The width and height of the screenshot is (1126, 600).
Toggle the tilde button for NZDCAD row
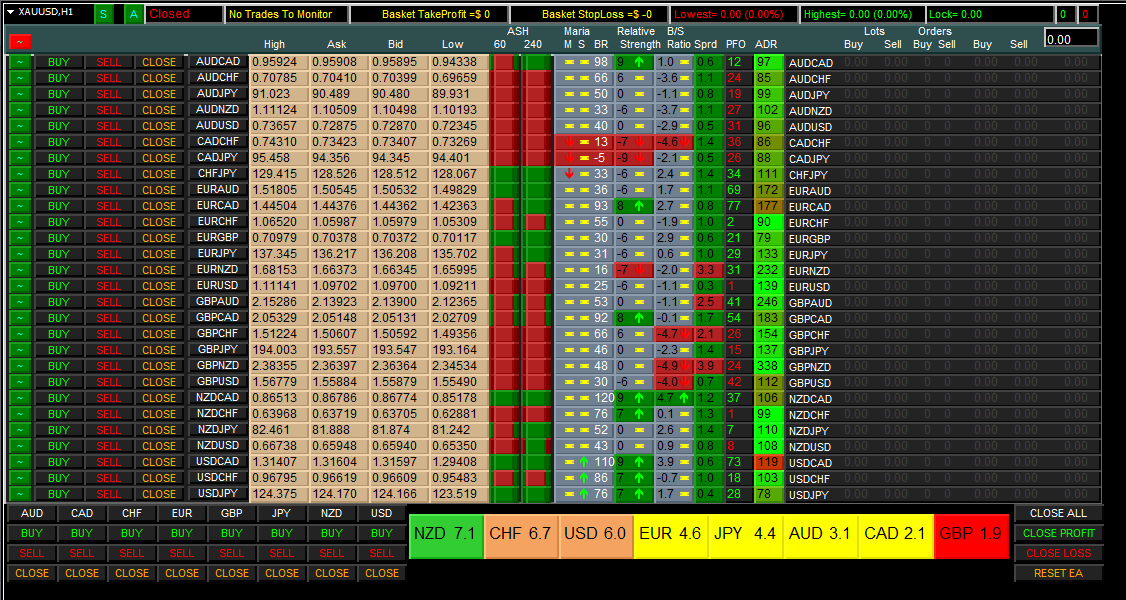pos(20,398)
